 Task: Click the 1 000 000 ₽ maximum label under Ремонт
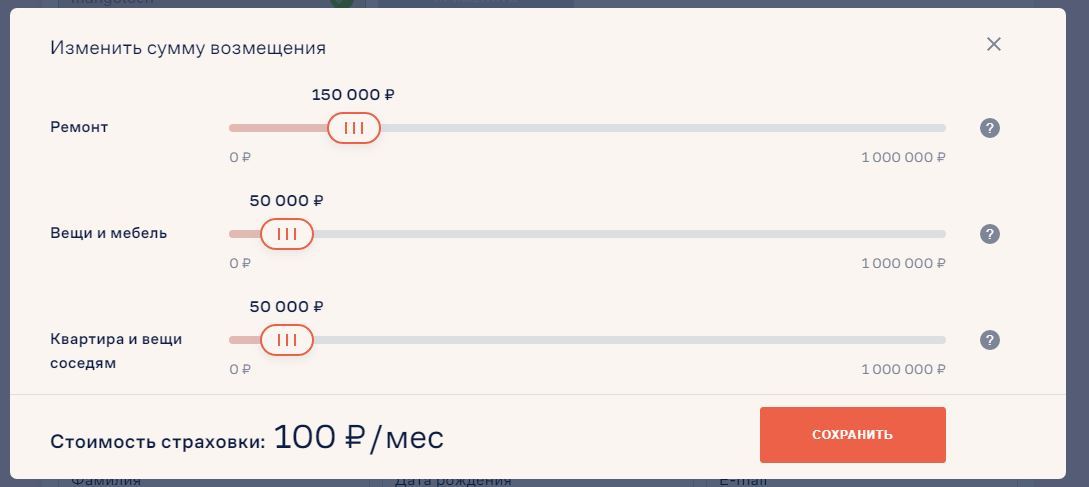903,158
